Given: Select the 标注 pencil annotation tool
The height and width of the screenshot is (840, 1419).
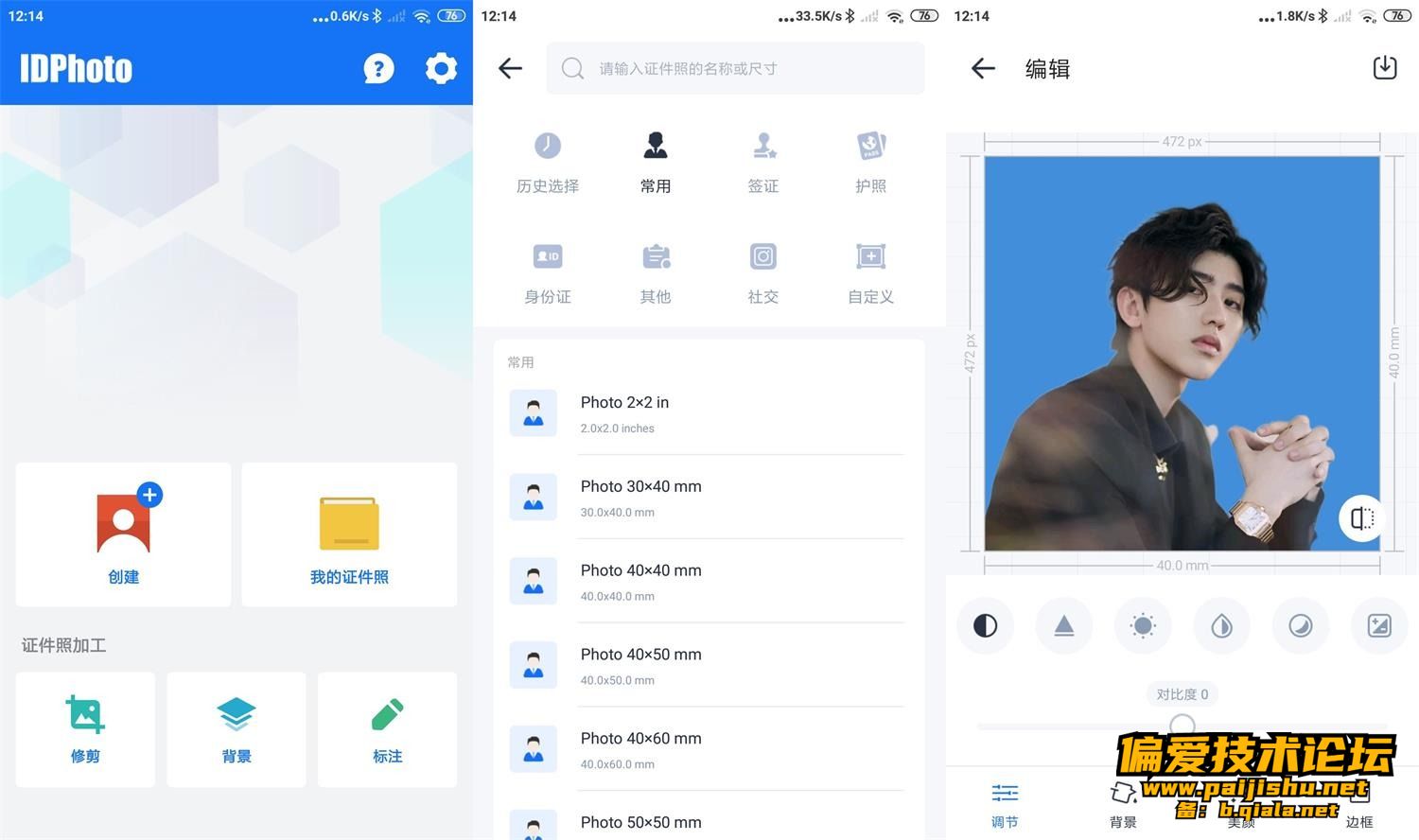Looking at the screenshot, I should tap(388, 729).
